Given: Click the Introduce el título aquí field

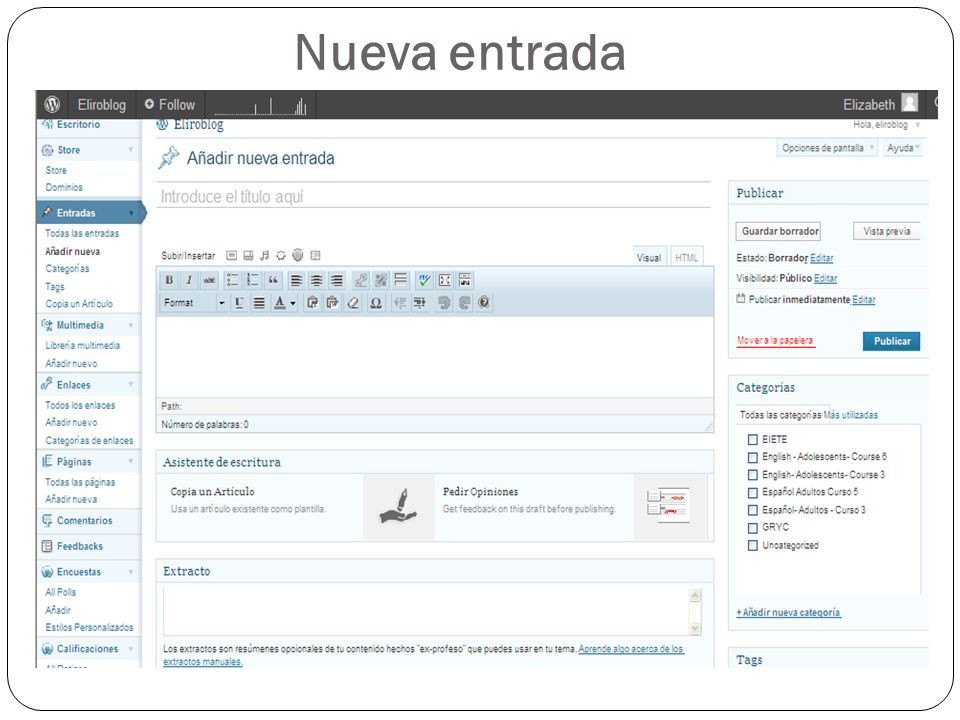Looking at the screenshot, I should (433, 196).
